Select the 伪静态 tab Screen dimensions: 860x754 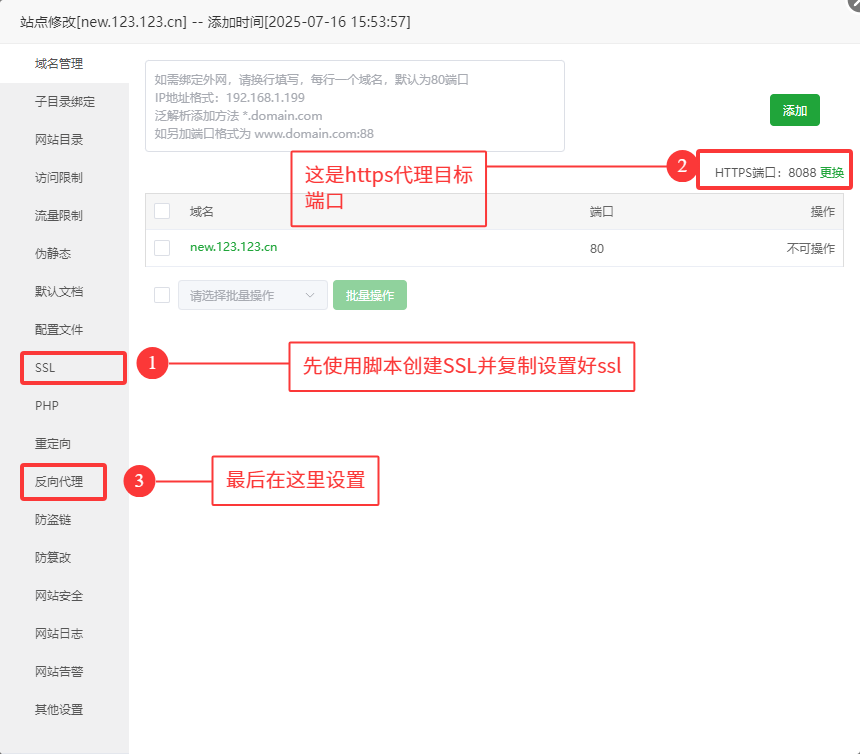coord(53,253)
